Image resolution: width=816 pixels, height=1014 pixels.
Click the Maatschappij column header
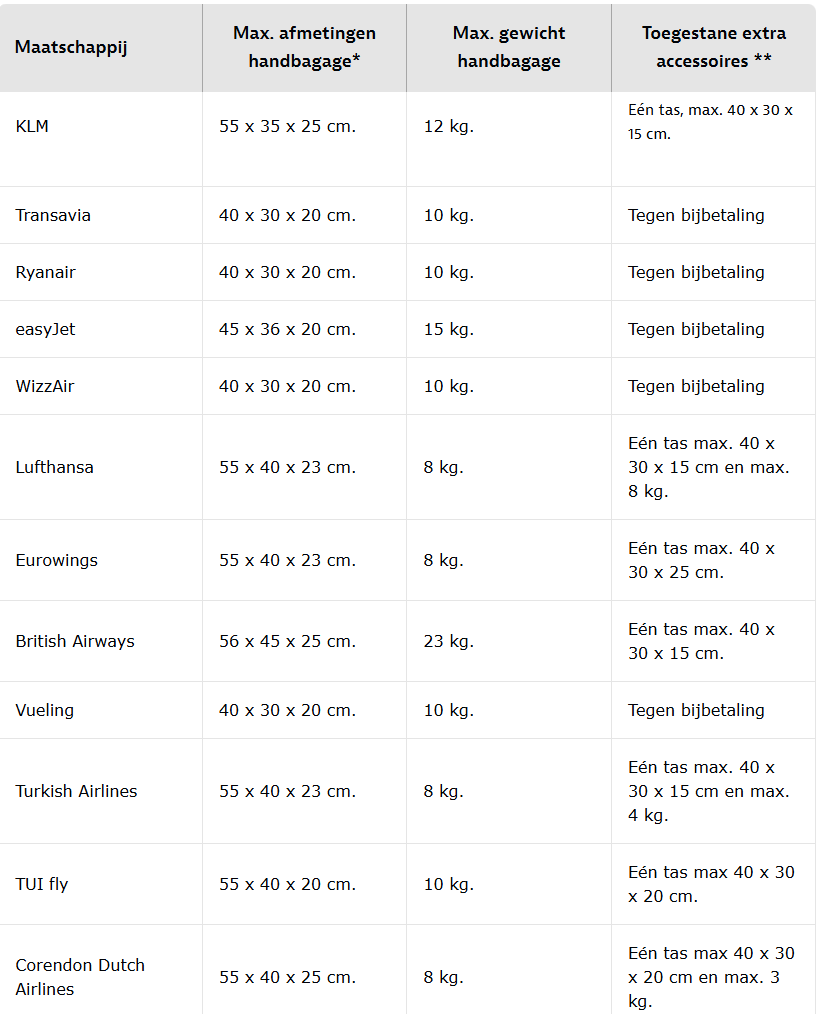coord(71,47)
